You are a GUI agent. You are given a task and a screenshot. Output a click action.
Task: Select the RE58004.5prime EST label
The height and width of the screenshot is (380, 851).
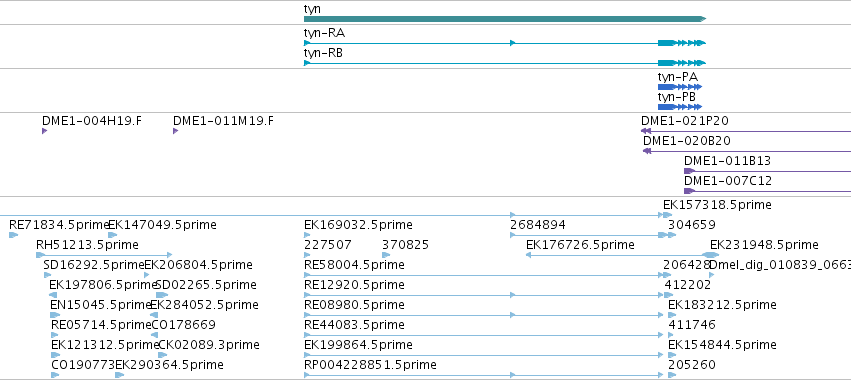(354, 264)
